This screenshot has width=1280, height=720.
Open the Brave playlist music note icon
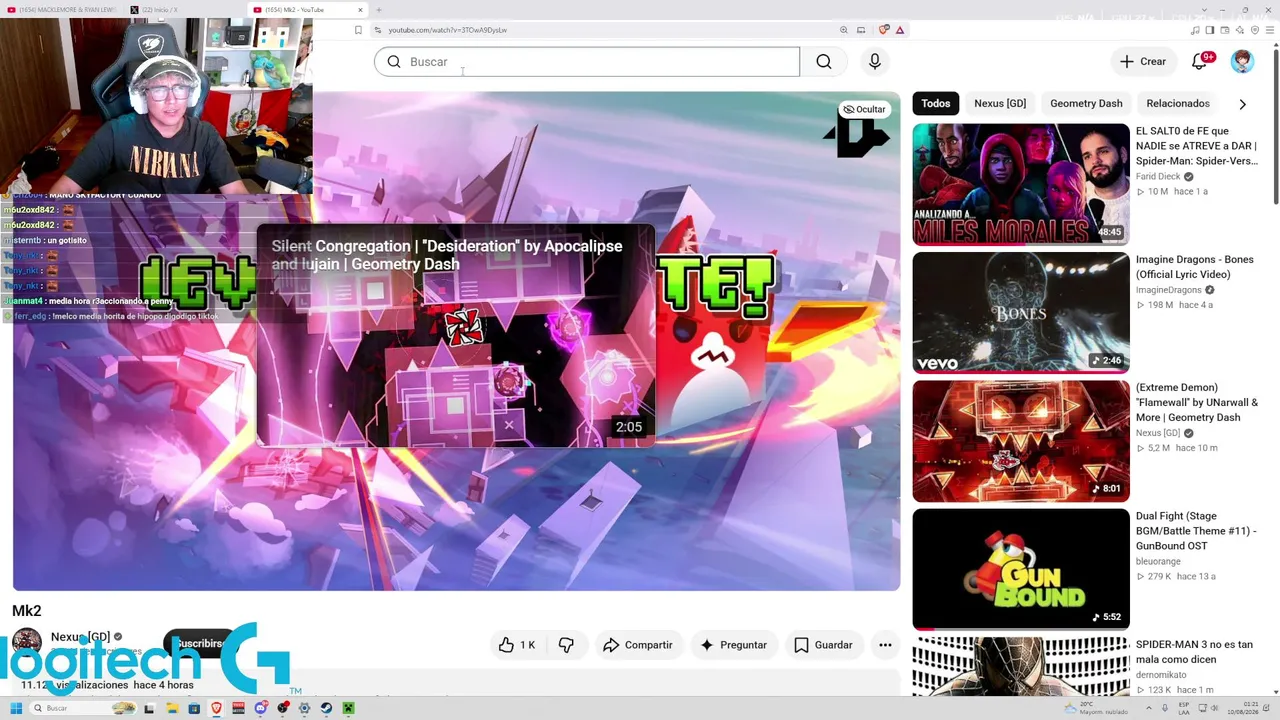pos(1195,30)
